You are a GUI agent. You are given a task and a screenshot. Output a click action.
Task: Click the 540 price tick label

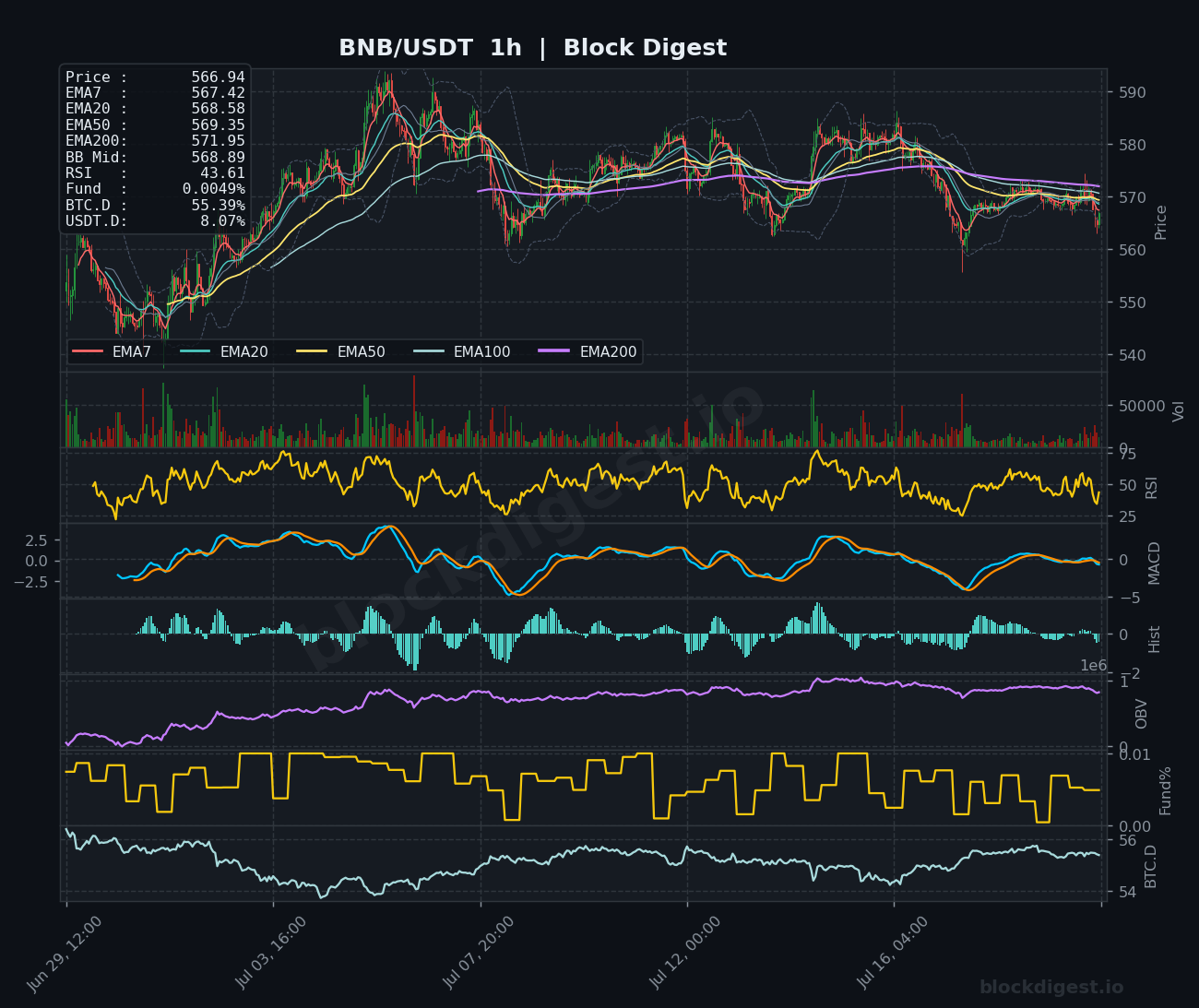click(1131, 355)
